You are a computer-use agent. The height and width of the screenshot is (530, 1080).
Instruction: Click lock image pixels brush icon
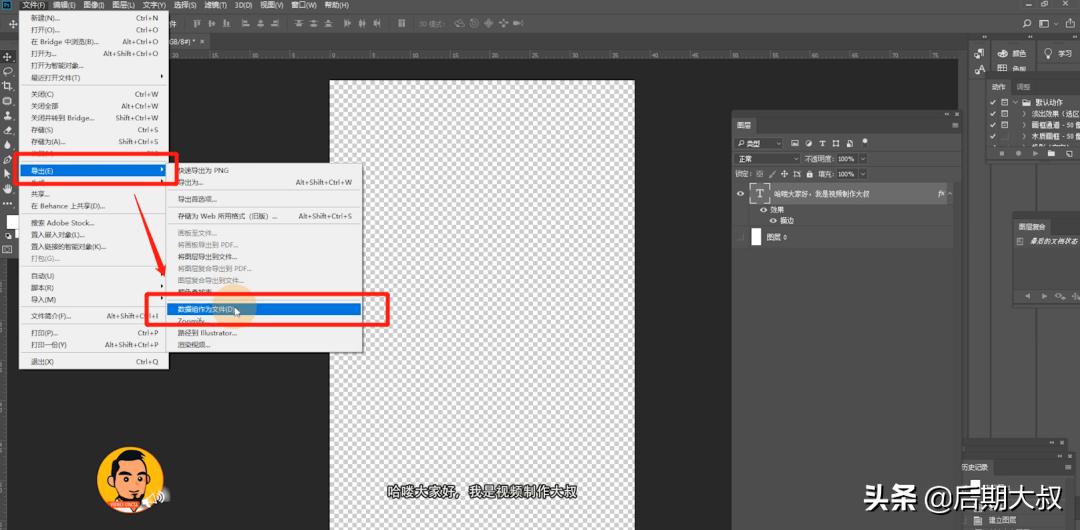[x=773, y=174]
